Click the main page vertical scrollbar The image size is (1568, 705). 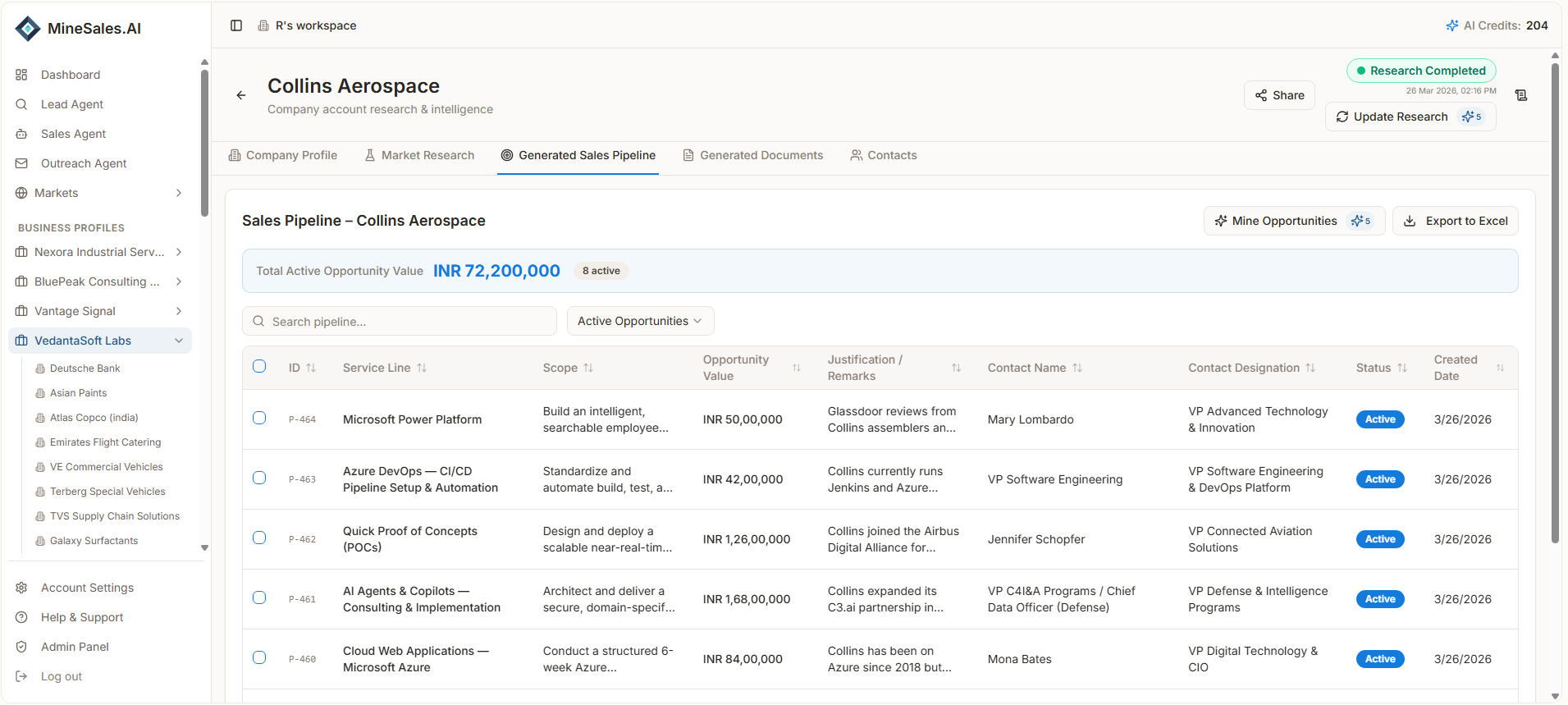tap(1555, 304)
